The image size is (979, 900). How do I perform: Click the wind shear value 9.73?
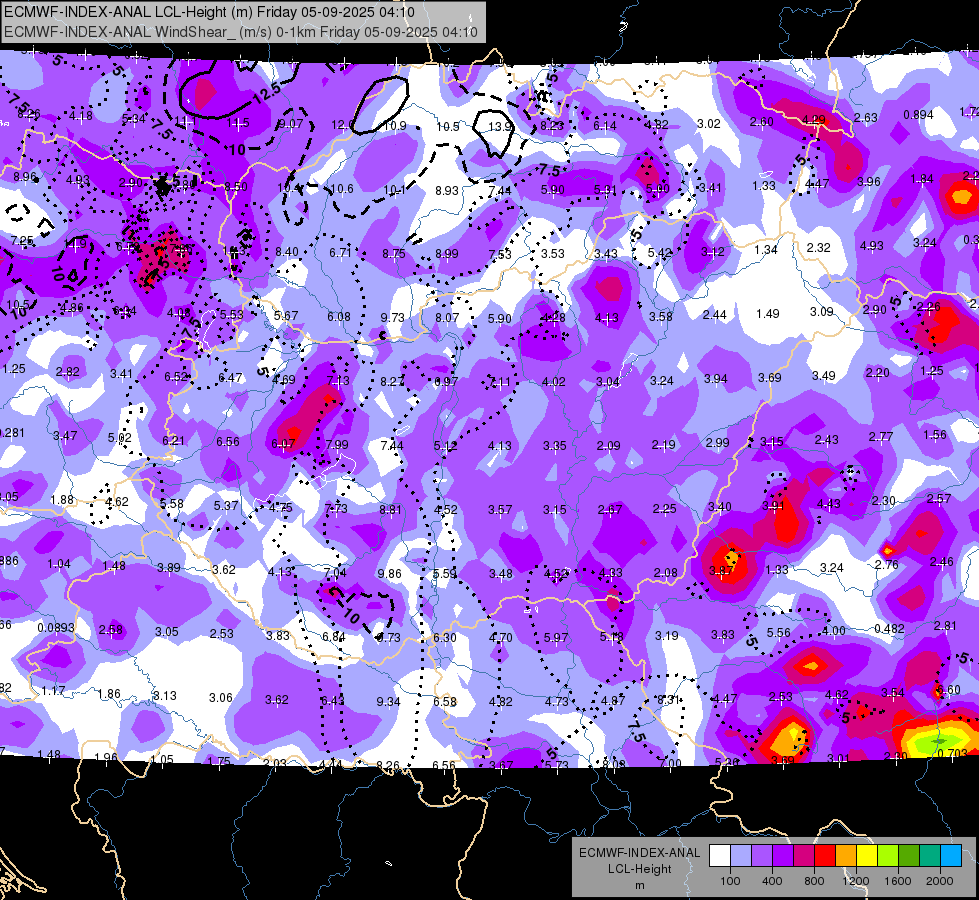click(393, 317)
